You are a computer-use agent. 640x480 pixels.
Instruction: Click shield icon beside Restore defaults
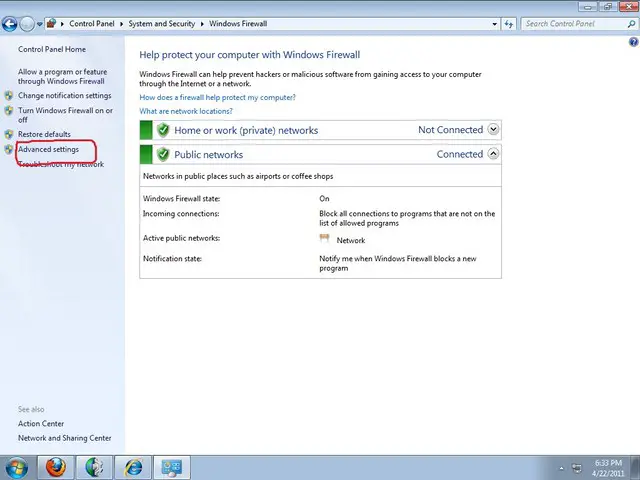(x=9, y=134)
